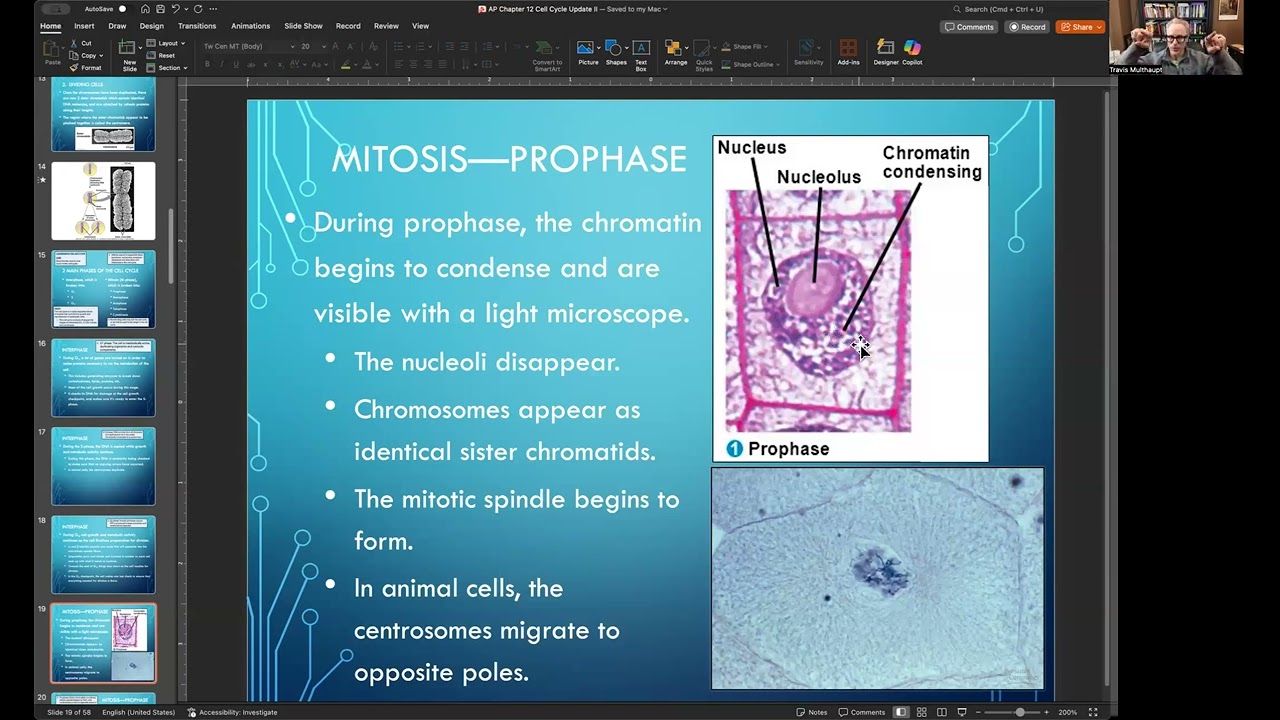This screenshot has width=1280, height=720.
Task: Adjust the zoom slider
Action: tap(1020, 712)
